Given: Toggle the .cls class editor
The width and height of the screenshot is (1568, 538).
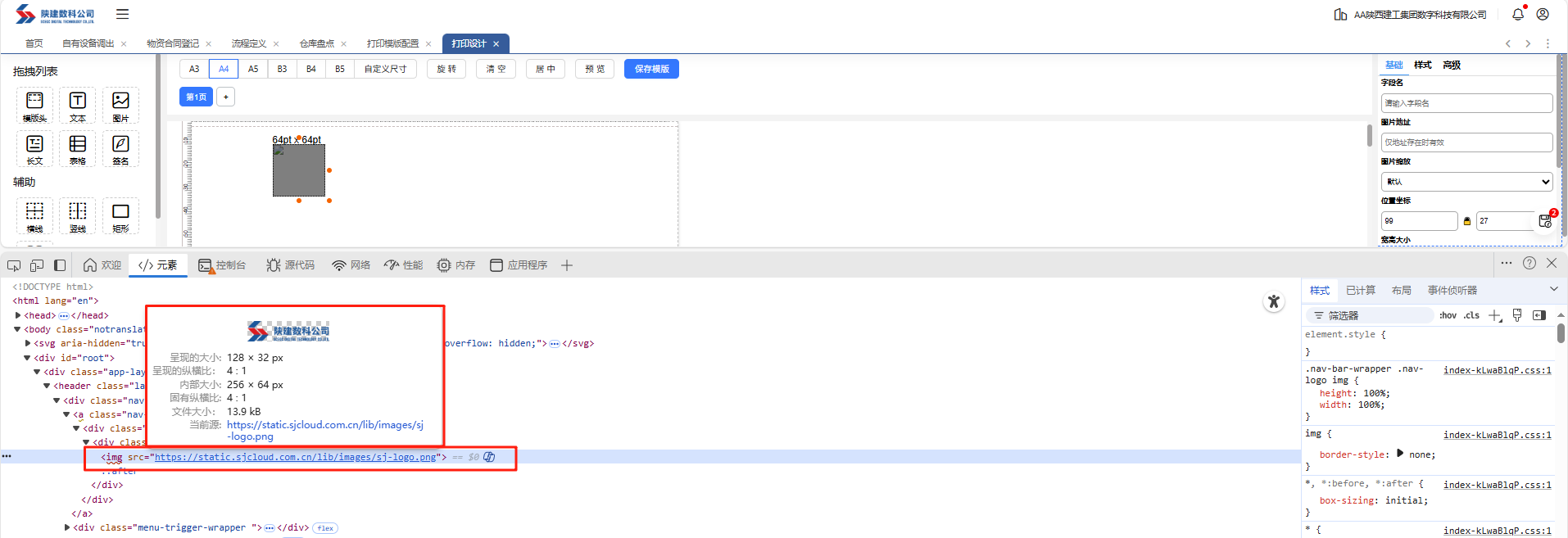Looking at the screenshot, I should pos(1471,315).
